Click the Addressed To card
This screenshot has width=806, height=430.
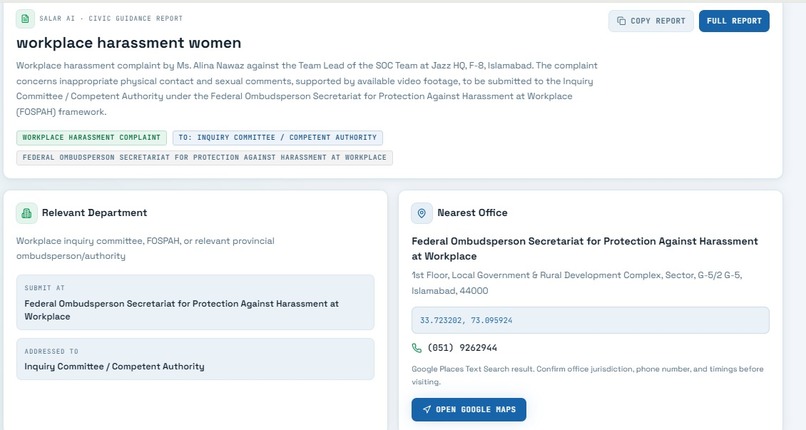pos(195,359)
